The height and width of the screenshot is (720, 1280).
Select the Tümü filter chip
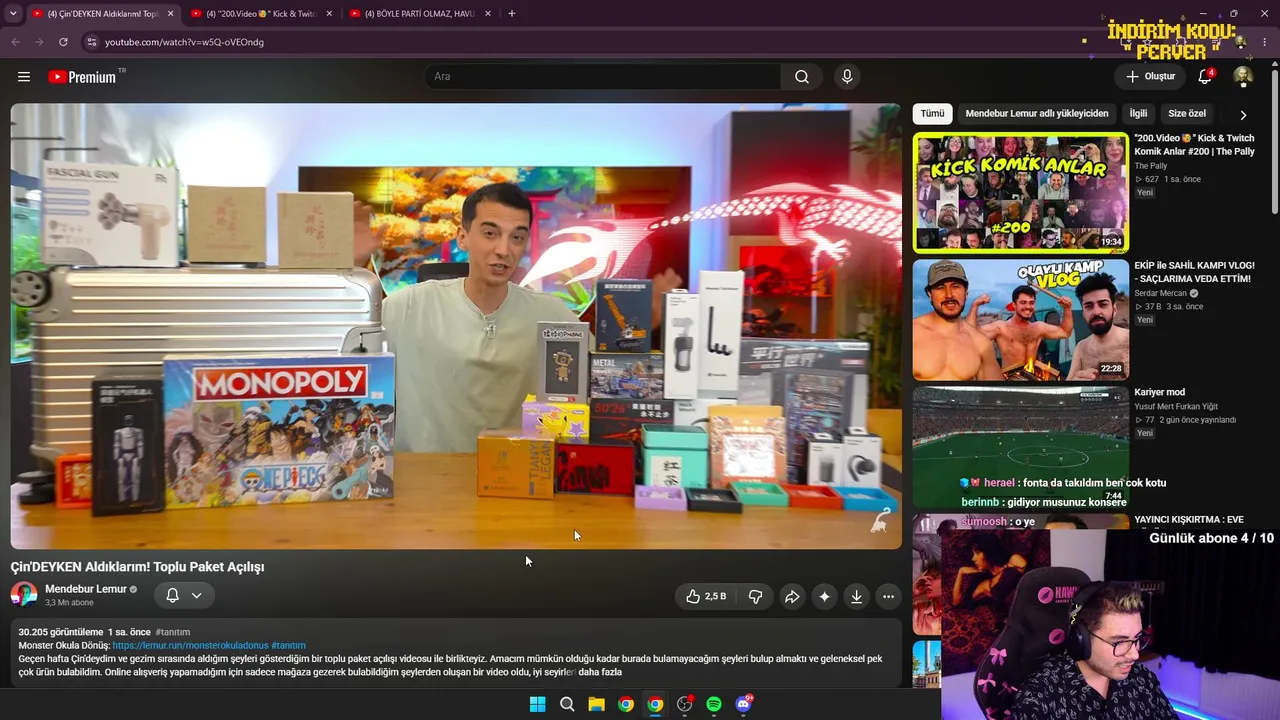(932, 114)
